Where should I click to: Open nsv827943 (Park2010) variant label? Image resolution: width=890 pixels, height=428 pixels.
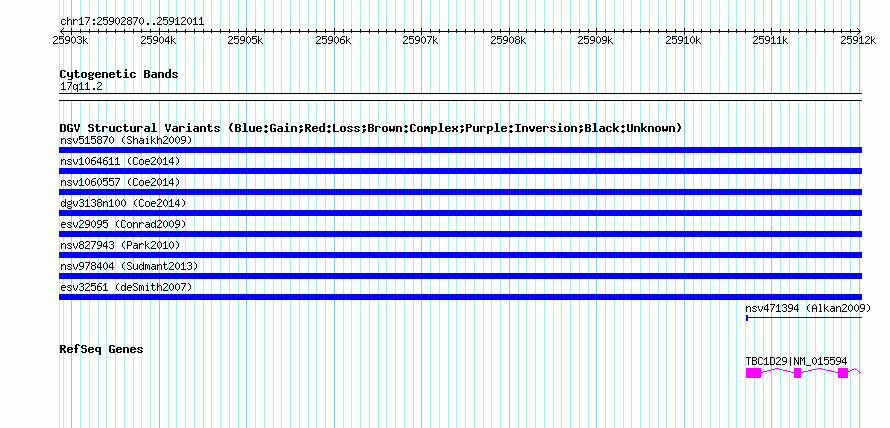tap(120, 245)
